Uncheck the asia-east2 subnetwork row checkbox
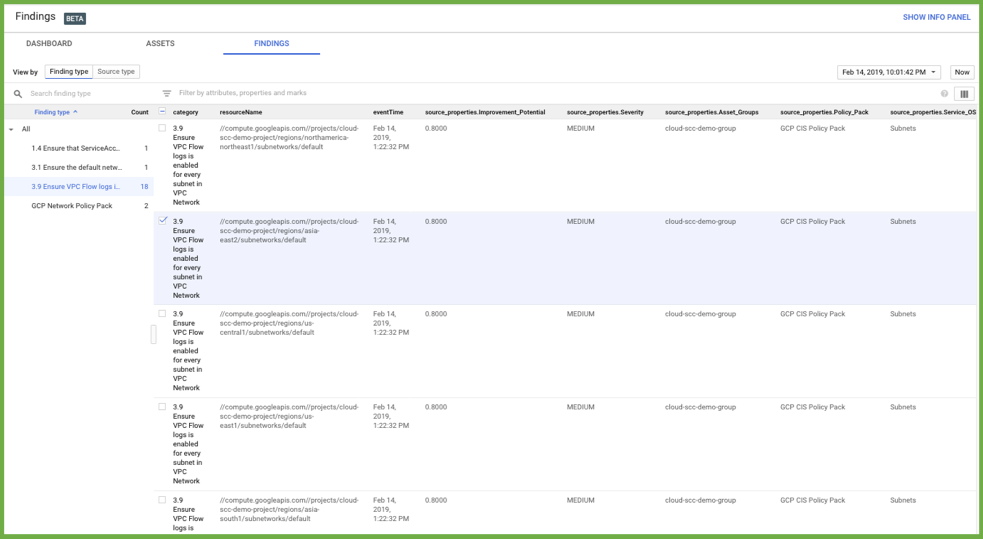Image resolution: width=983 pixels, height=539 pixels. pos(163,221)
